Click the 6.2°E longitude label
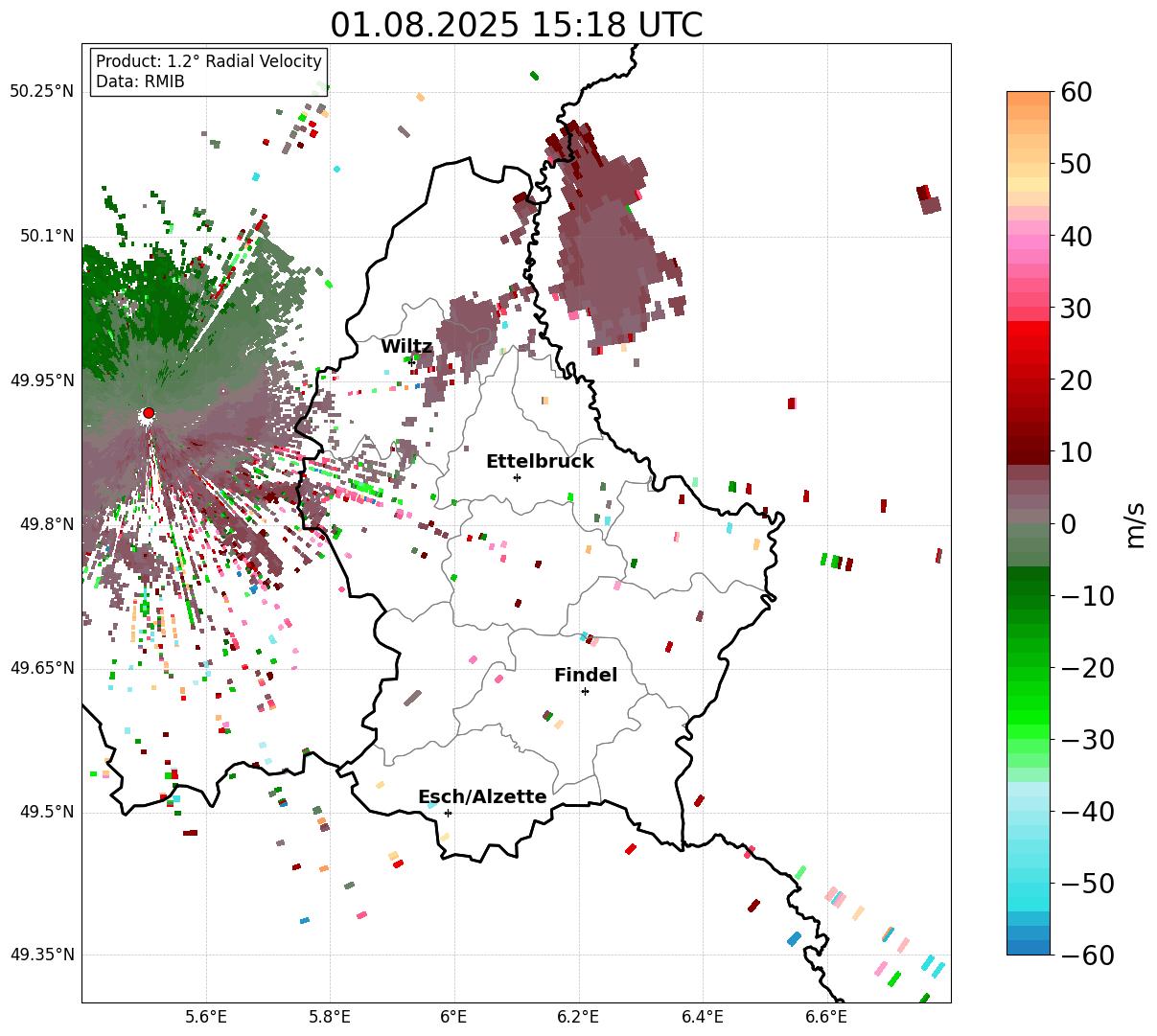 578,1017
